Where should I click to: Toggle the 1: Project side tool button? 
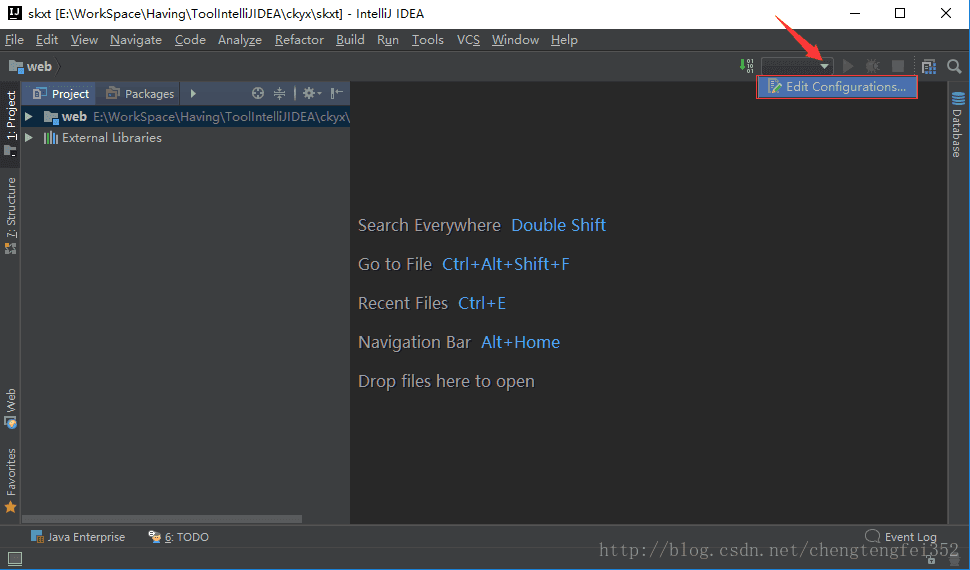pyautogui.click(x=10, y=124)
